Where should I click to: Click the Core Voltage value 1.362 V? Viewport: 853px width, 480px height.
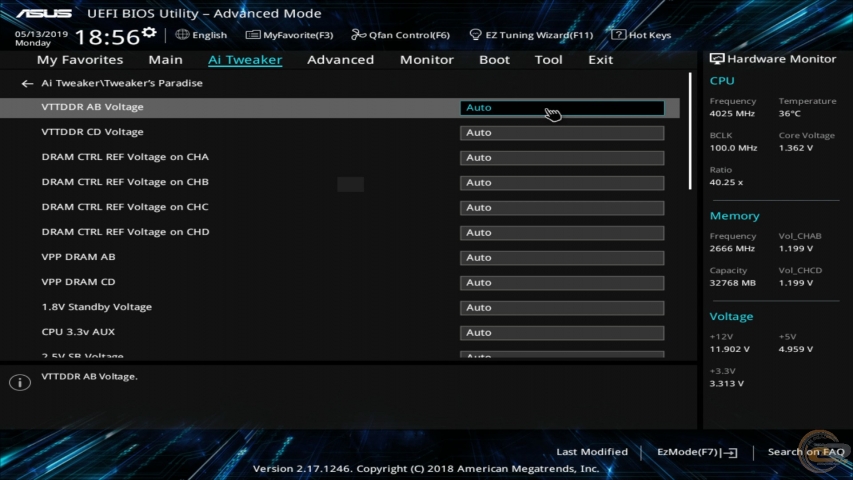point(796,148)
